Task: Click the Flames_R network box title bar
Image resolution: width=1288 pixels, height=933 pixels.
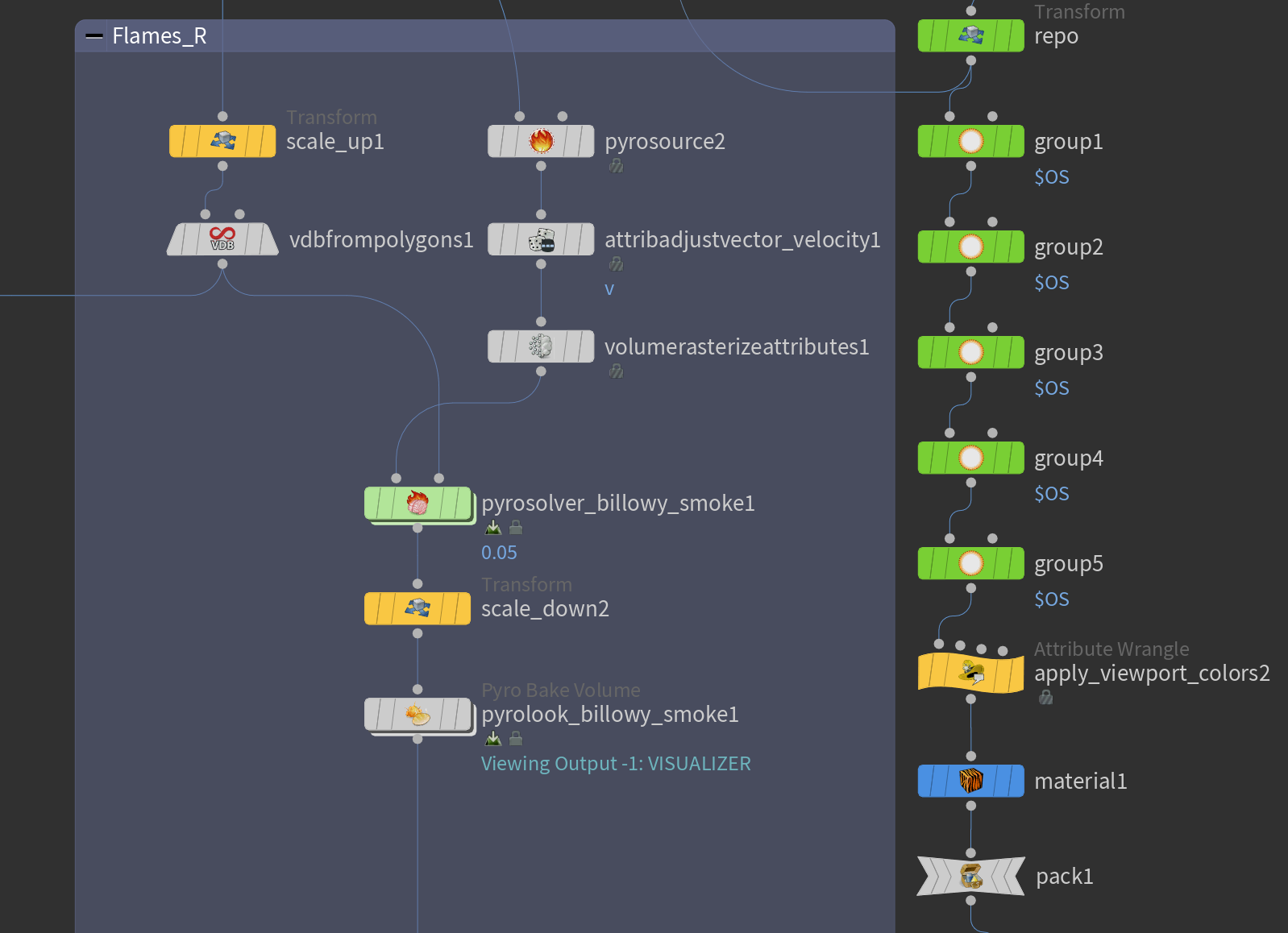Action: pos(485,36)
